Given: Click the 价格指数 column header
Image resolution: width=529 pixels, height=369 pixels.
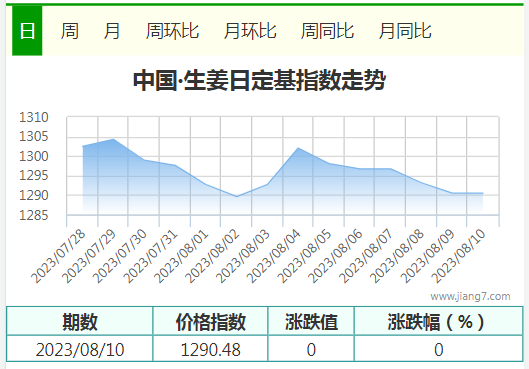Looking at the screenshot, I should point(210,321).
